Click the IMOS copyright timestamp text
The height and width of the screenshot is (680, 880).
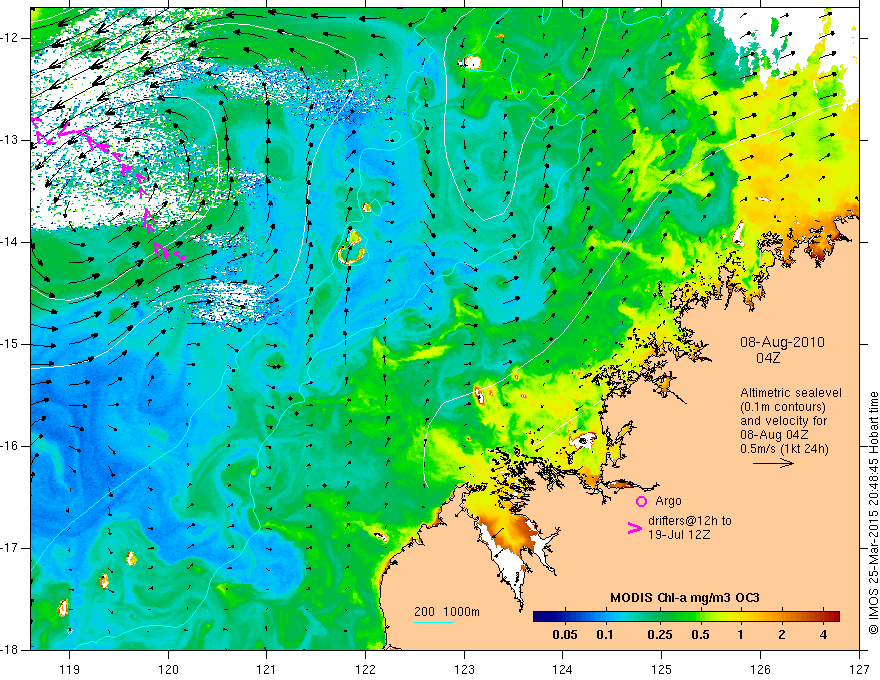point(873,512)
